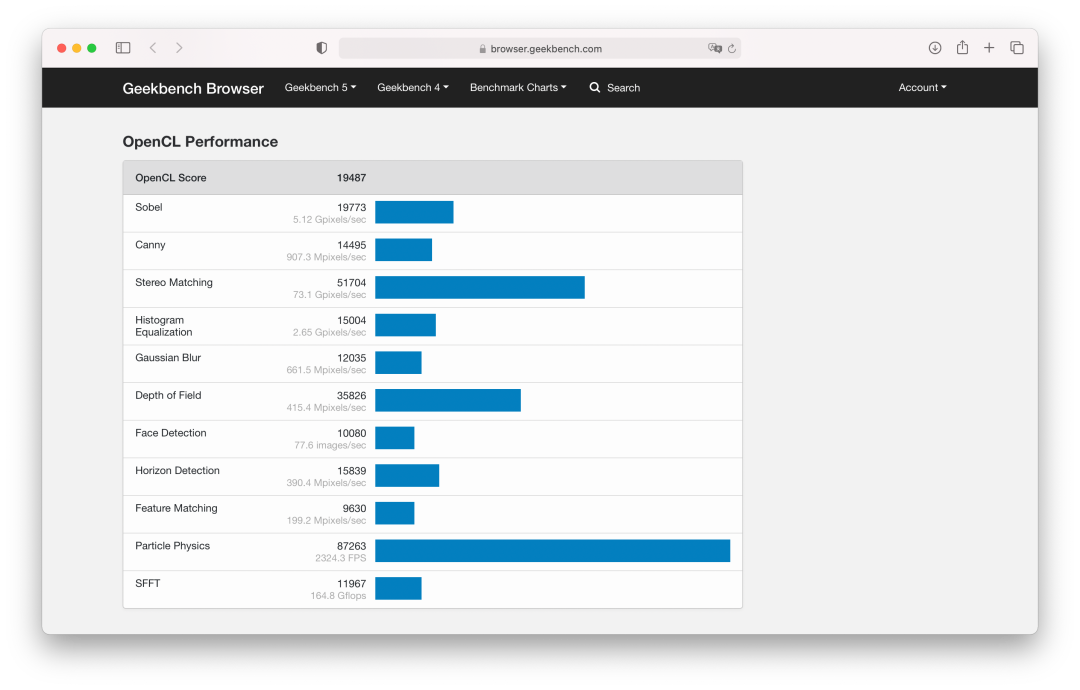Open the Share menu
This screenshot has height=690, width=1080.
tap(962, 48)
